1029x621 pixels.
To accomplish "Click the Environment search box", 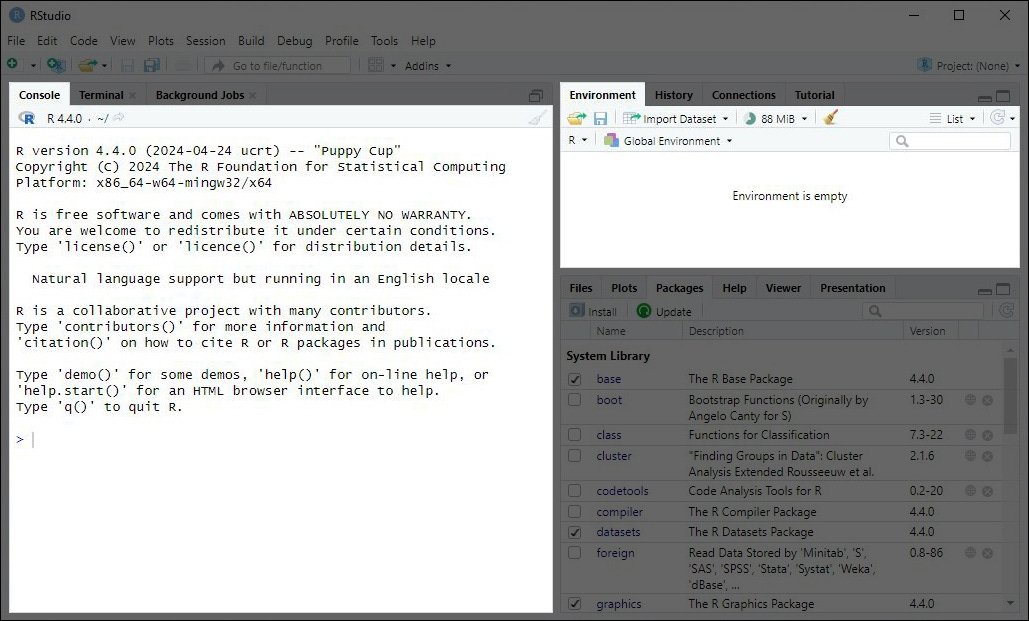I will pyautogui.click(x=950, y=141).
